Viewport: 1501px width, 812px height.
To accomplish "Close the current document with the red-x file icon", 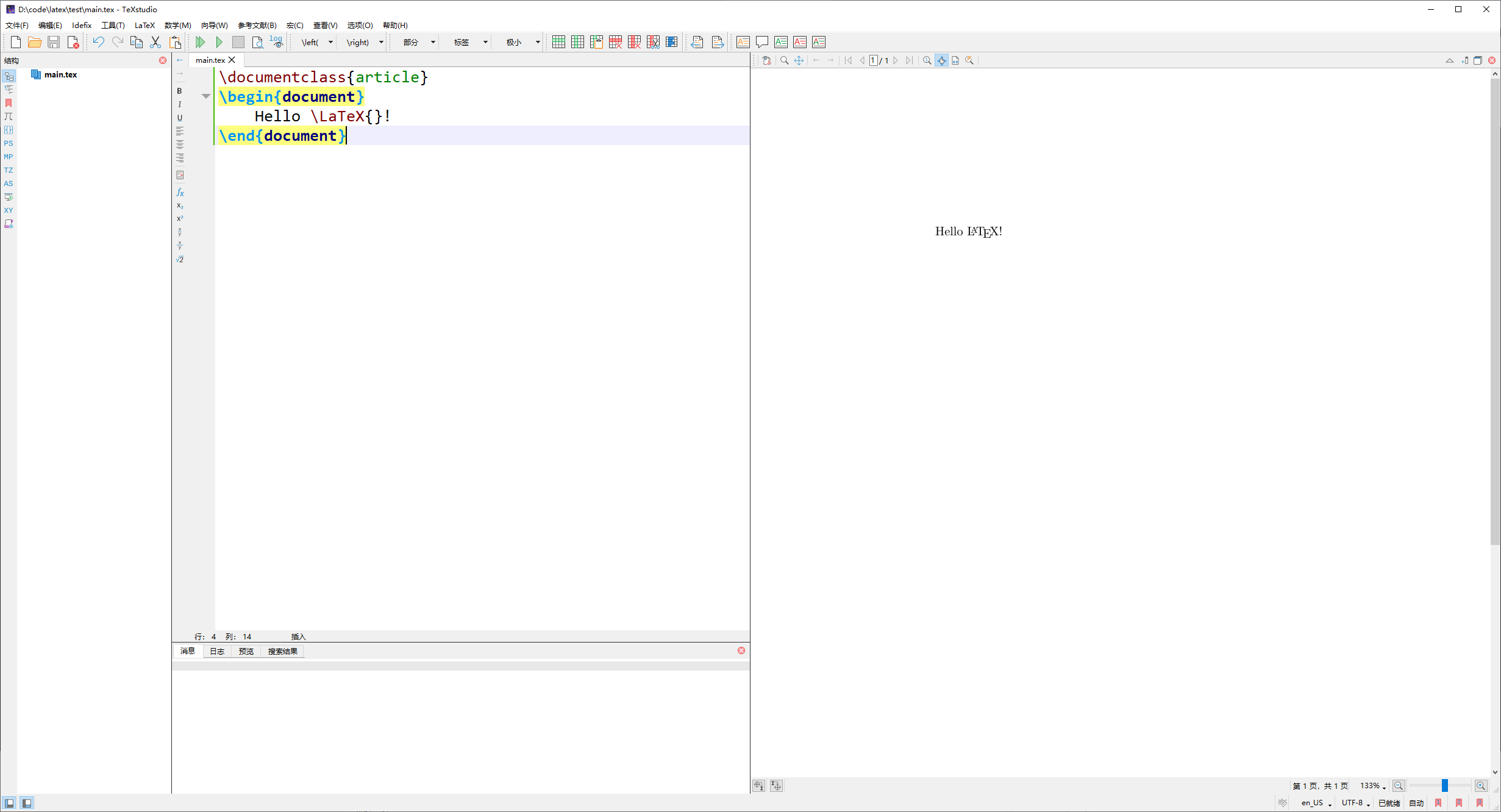I will pos(73,42).
